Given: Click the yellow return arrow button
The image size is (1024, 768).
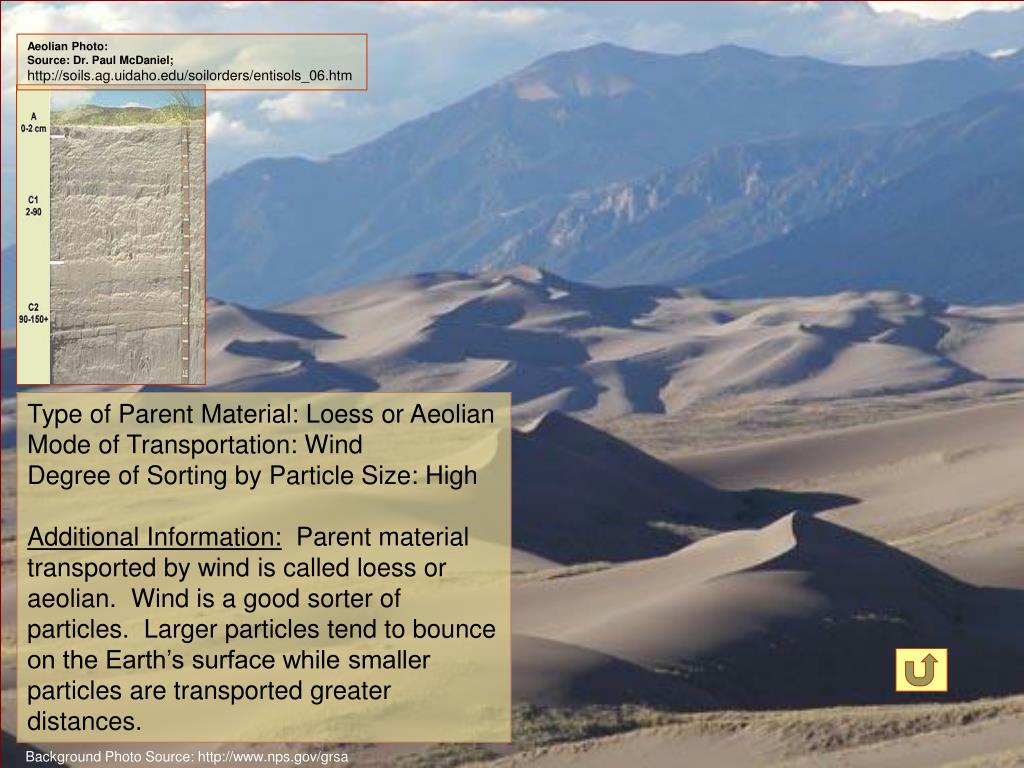Looking at the screenshot, I should point(921,669).
